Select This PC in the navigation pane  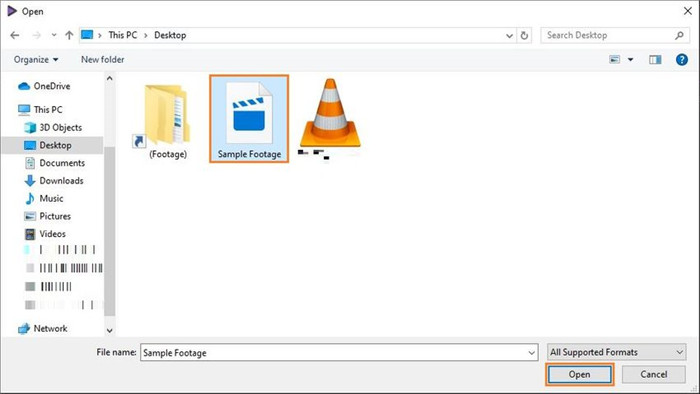click(x=40, y=109)
